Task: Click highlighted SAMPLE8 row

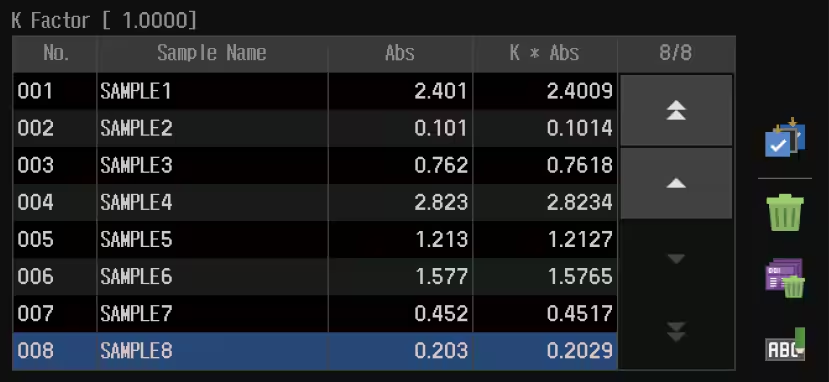Action: click(x=315, y=351)
